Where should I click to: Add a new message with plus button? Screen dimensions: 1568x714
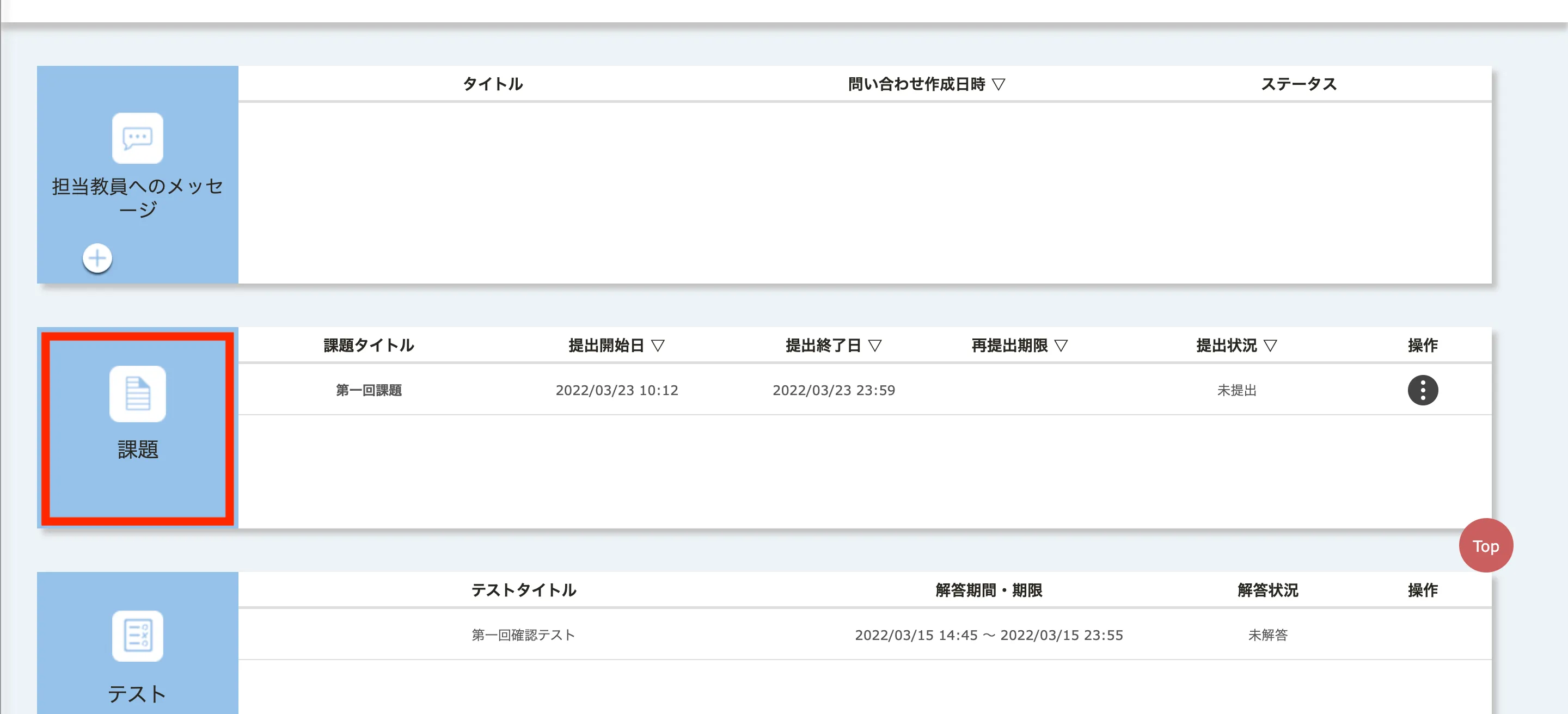tap(97, 258)
